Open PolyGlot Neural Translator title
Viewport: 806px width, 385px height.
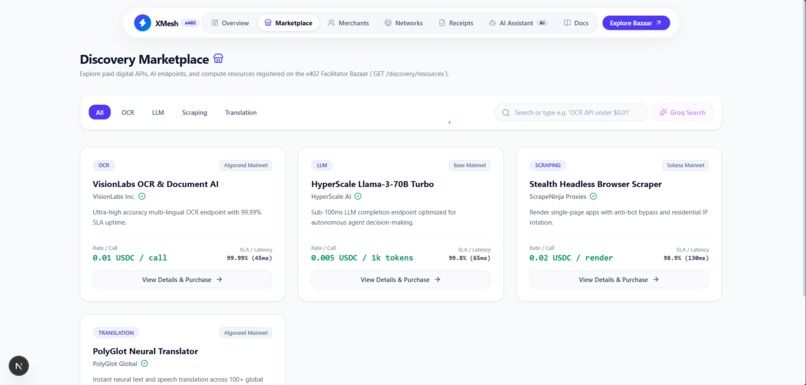coord(145,351)
